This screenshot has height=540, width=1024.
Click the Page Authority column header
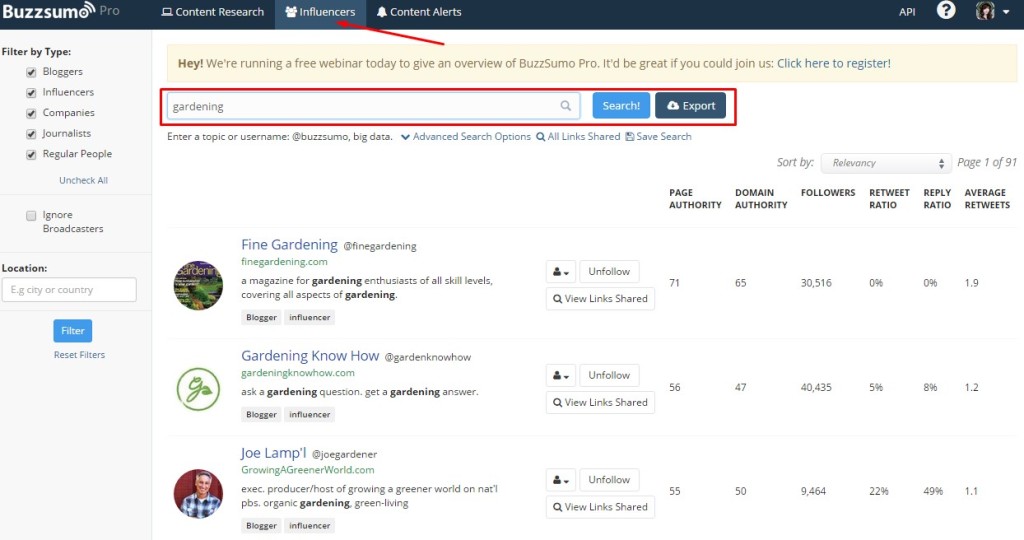tap(695, 199)
